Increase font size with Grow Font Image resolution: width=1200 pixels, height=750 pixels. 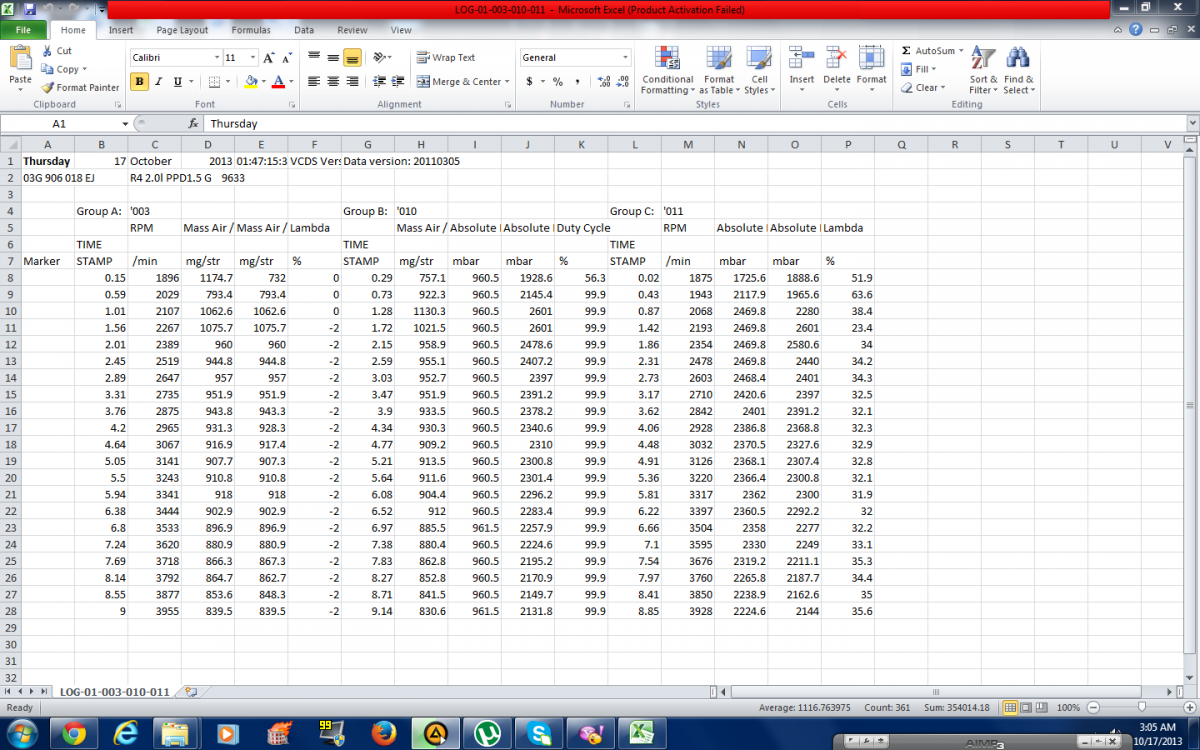click(269, 58)
